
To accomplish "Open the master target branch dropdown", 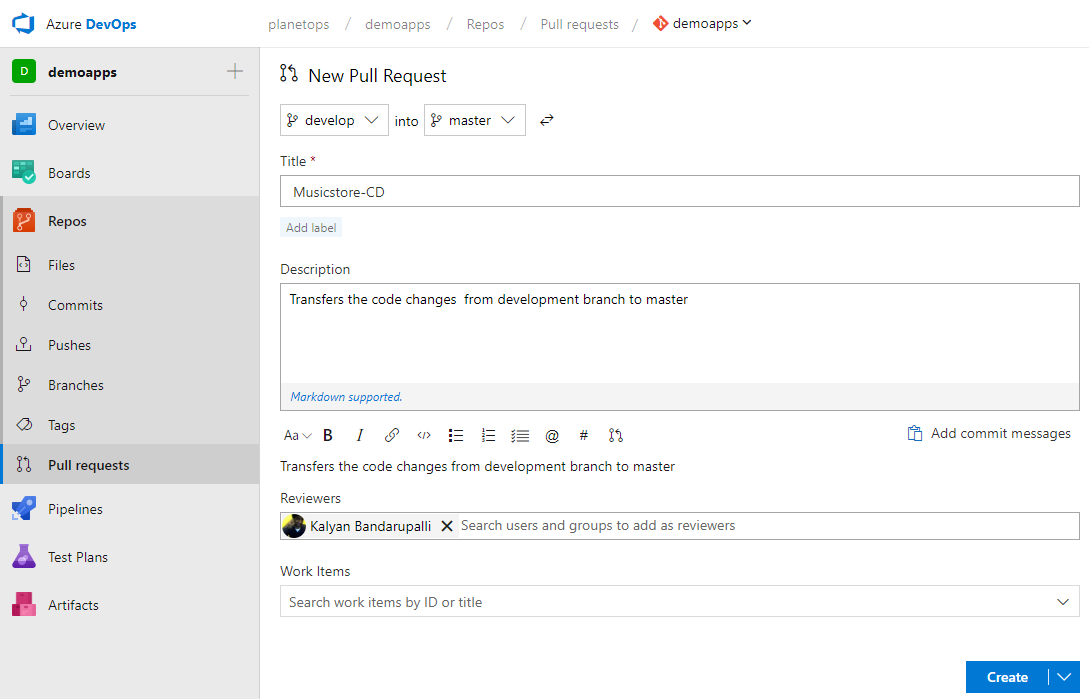I will (474, 120).
